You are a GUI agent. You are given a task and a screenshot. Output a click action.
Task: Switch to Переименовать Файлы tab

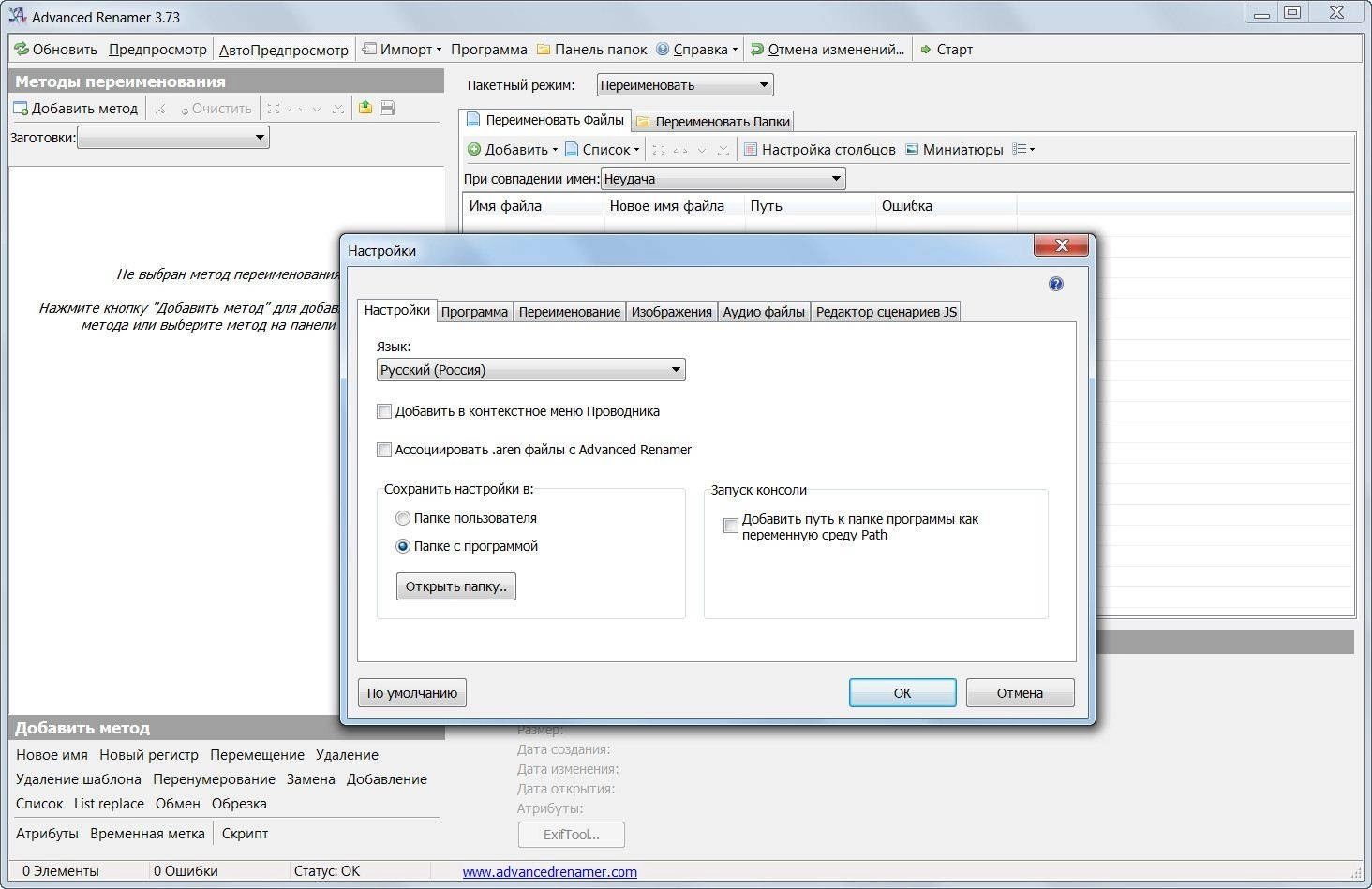(545, 120)
